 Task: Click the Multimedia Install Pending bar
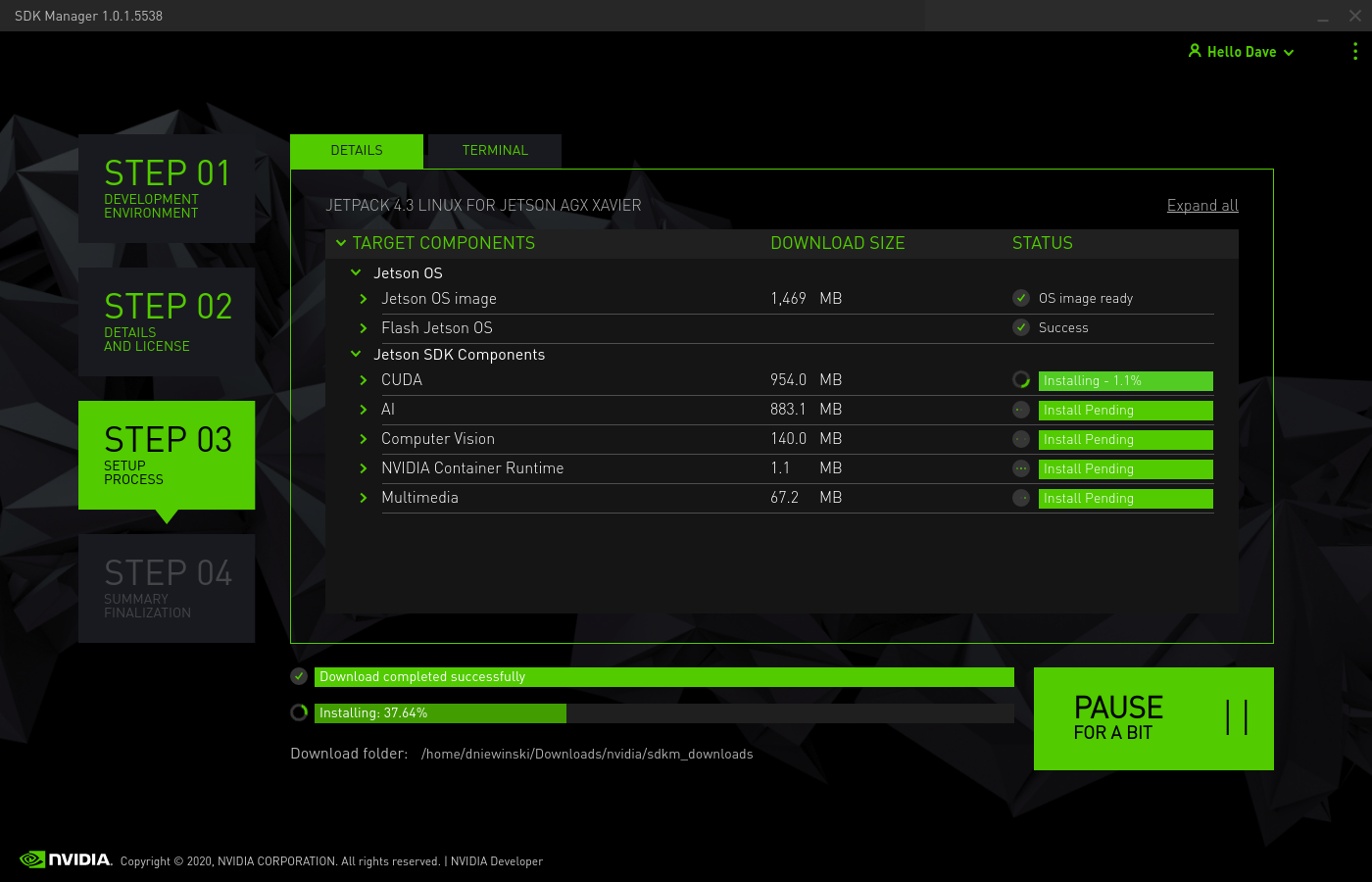1126,498
